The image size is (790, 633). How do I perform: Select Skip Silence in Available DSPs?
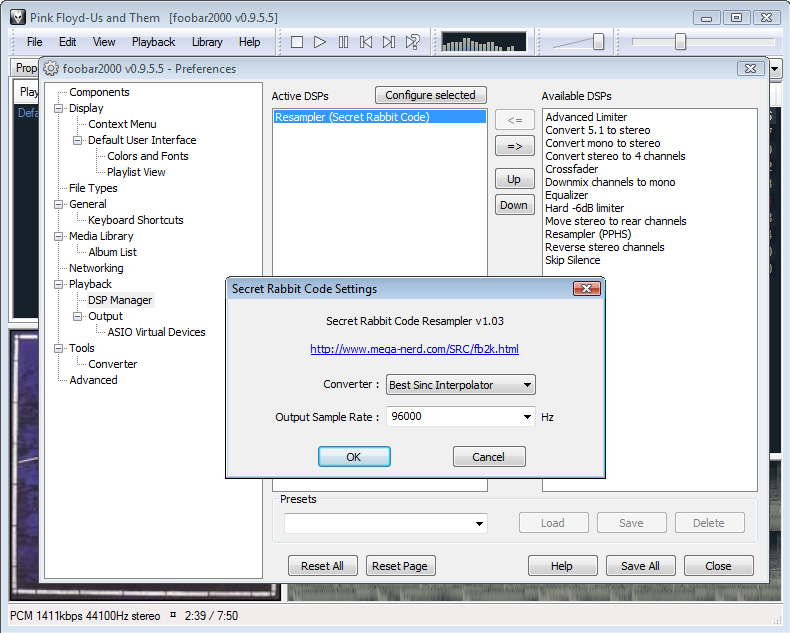572,261
